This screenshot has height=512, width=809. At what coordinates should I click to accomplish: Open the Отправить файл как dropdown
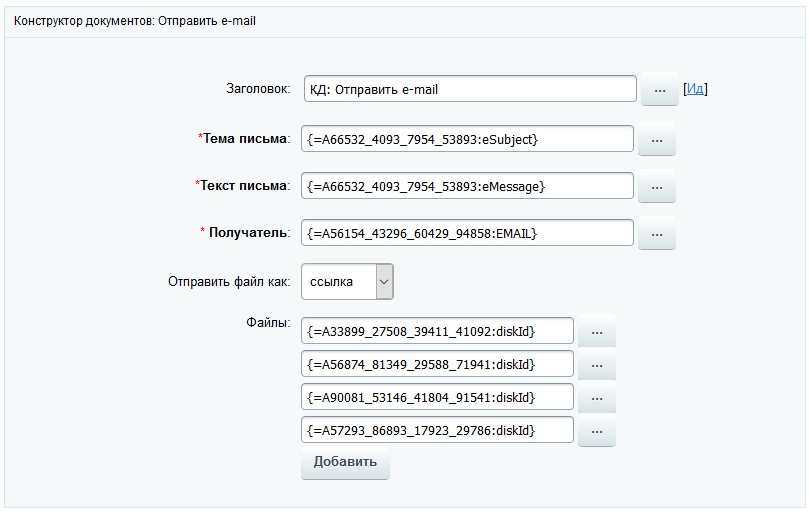[347, 282]
